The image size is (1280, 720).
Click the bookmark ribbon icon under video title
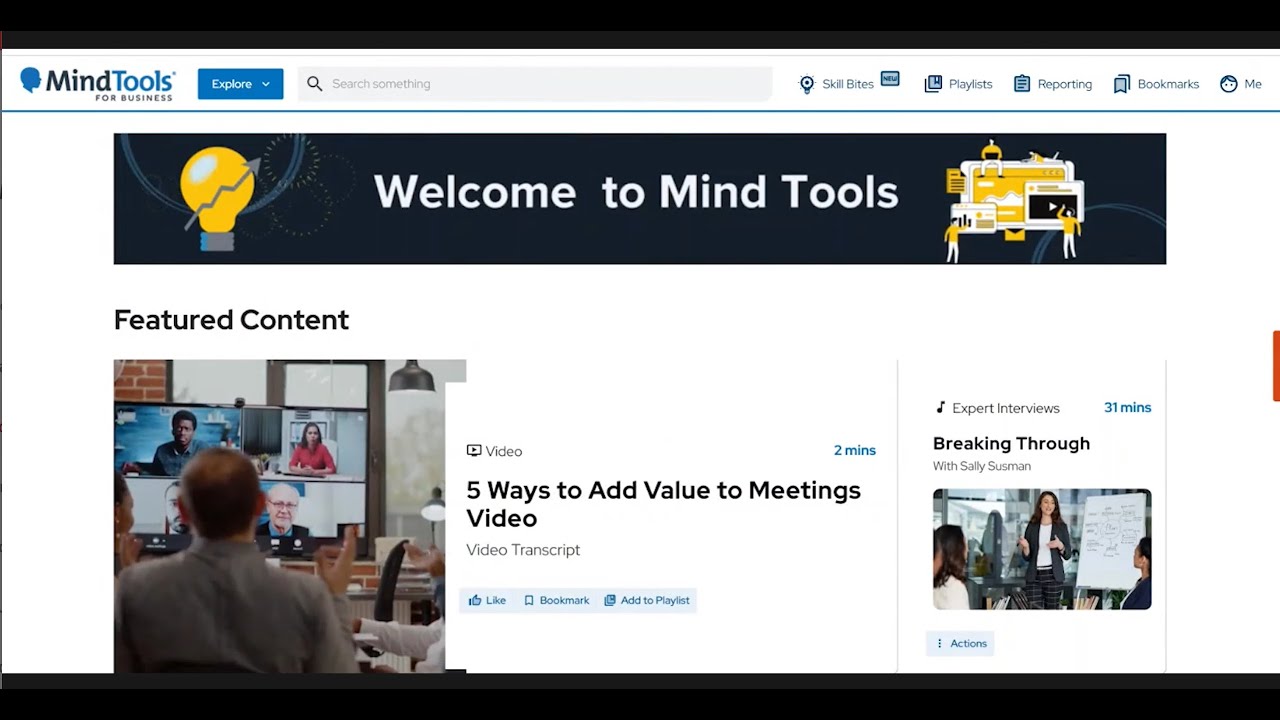click(529, 600)
